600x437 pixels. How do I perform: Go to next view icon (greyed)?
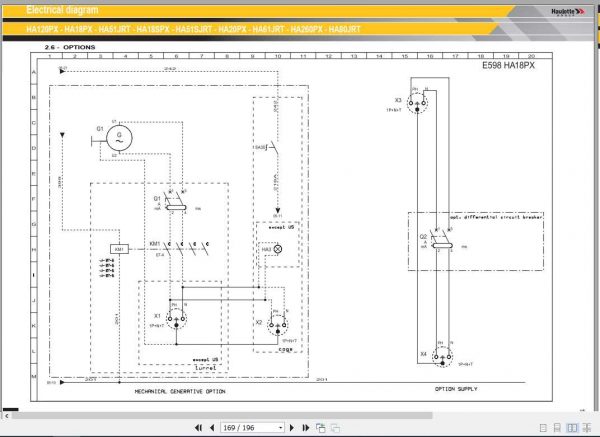335,428
